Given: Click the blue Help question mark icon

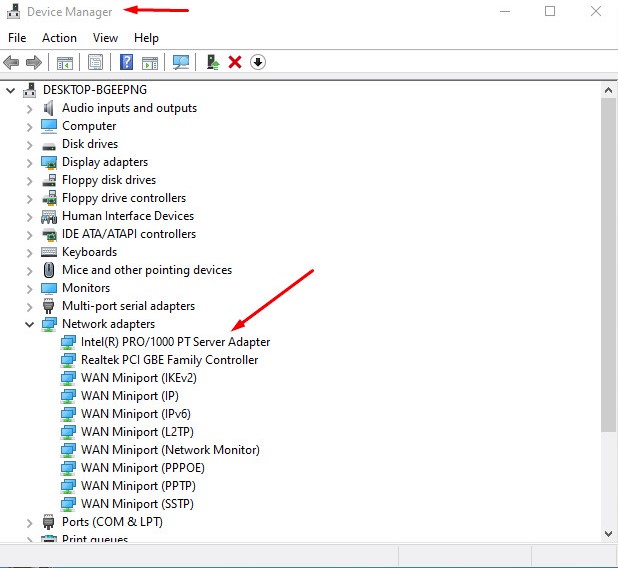Looking at the screenshot, I should pyautogui.click(x=127, y=62).
